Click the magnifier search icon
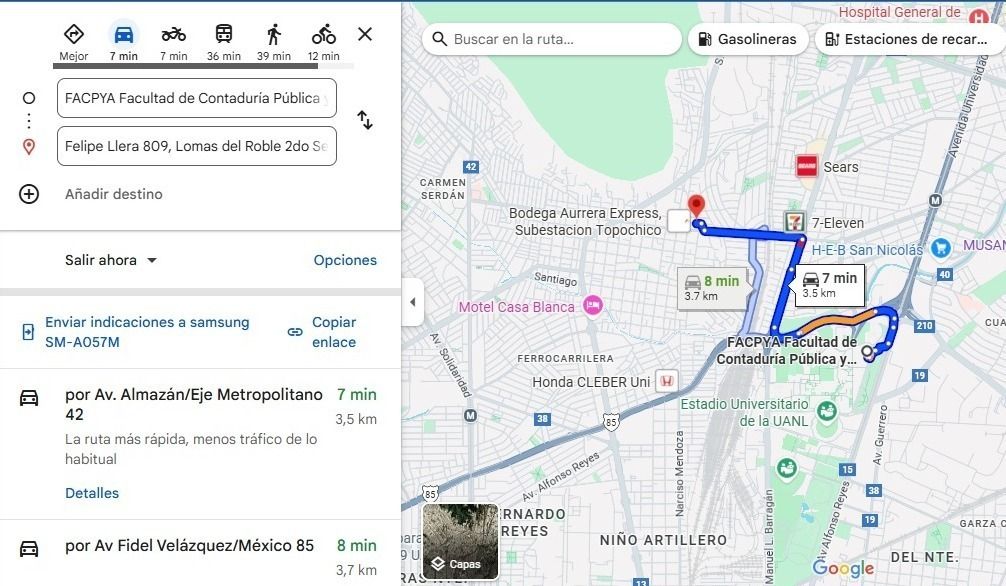 point(439,39)
